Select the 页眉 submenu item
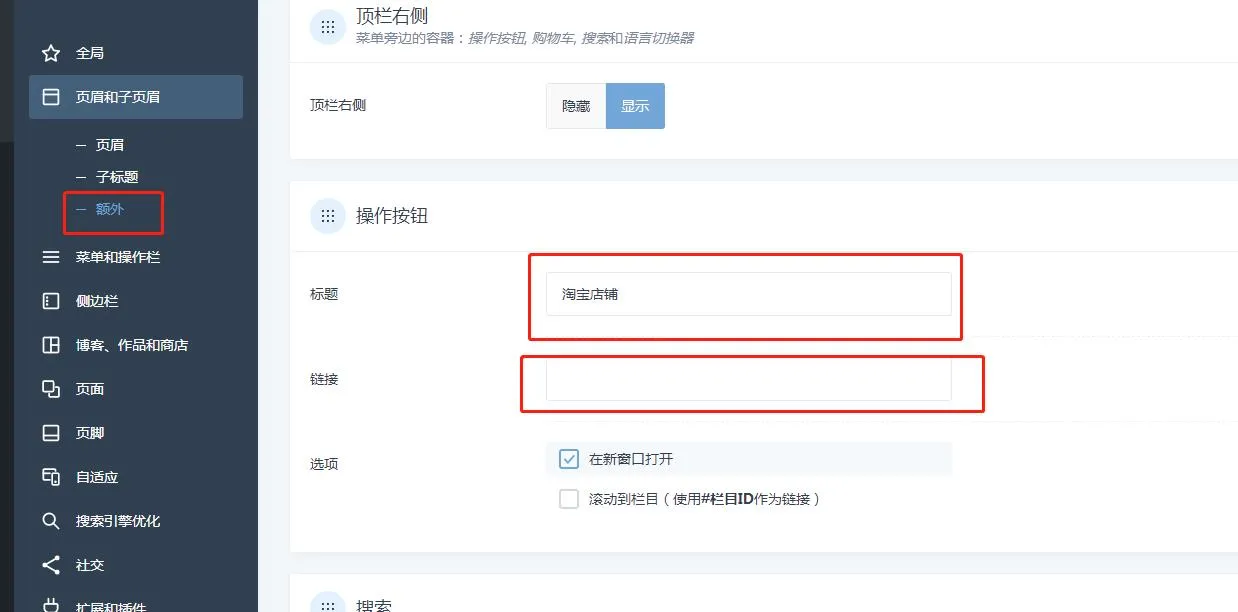Viewport: 1238px width, 612px height. point(110,145)
